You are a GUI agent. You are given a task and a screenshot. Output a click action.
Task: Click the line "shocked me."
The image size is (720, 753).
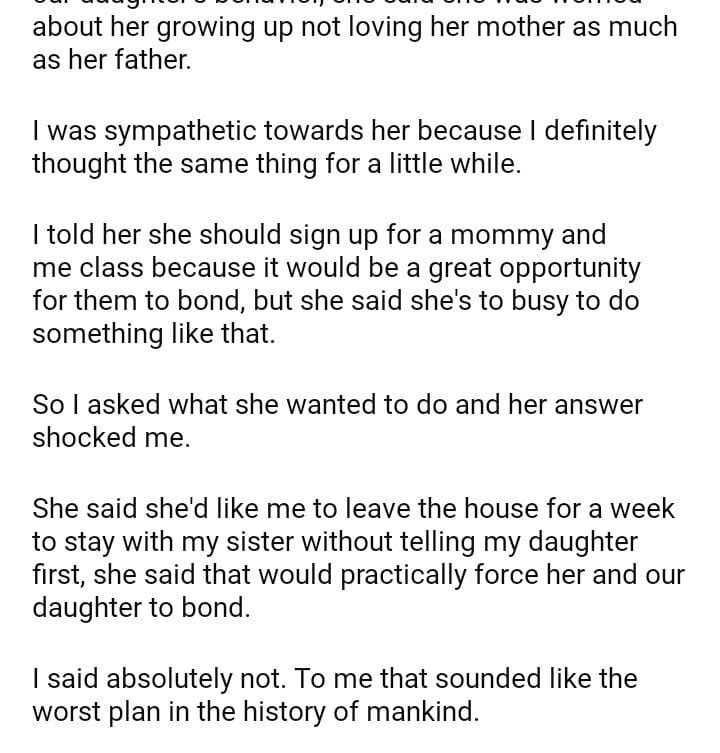(110, 438)
